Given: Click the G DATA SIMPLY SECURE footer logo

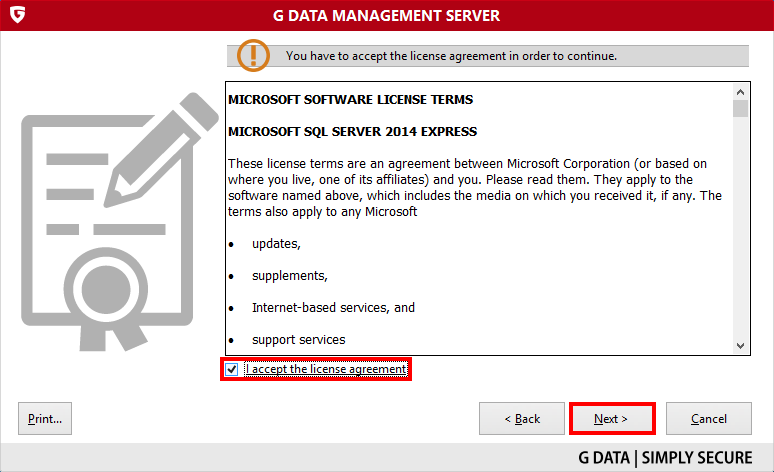Looking at the screenshot, I should click(x=665, y=458).
